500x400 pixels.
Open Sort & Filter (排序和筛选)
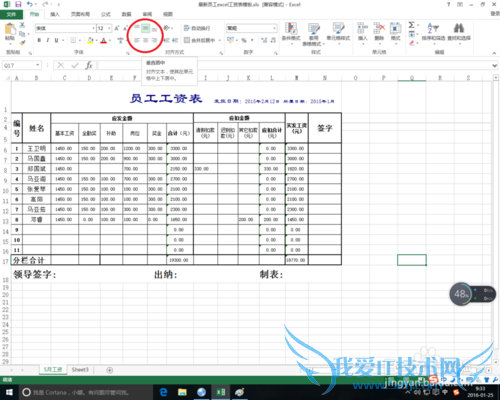433,32
